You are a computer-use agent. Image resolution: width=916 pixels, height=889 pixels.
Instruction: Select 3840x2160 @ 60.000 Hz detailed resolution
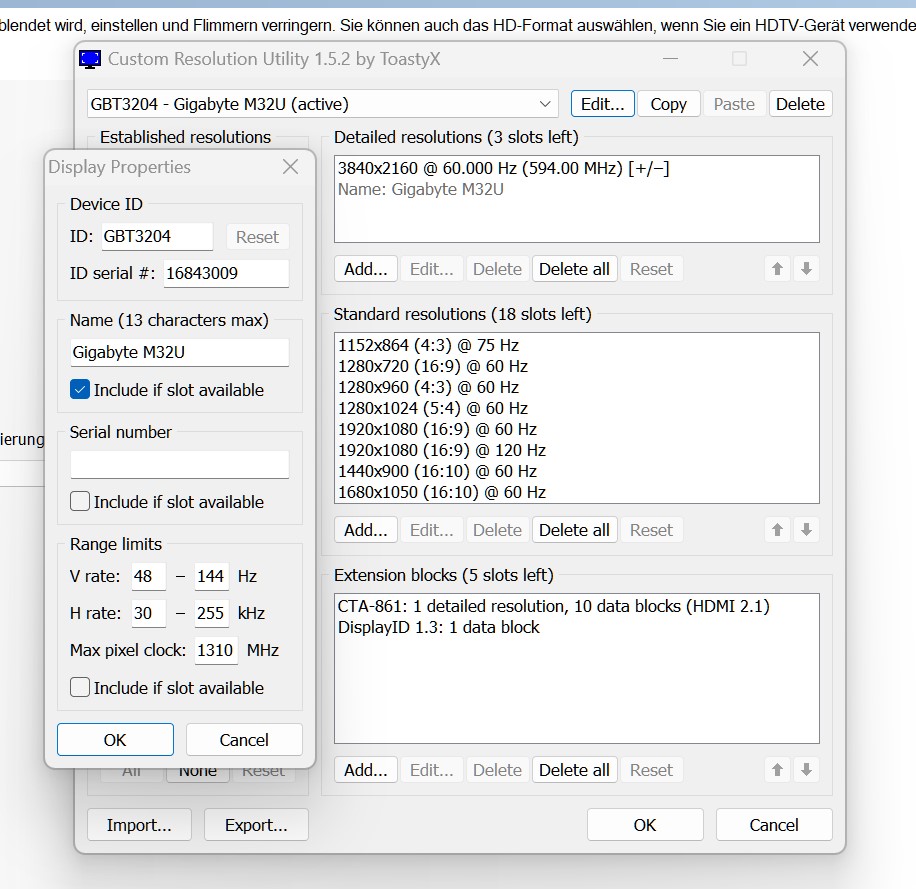(503, 168)
